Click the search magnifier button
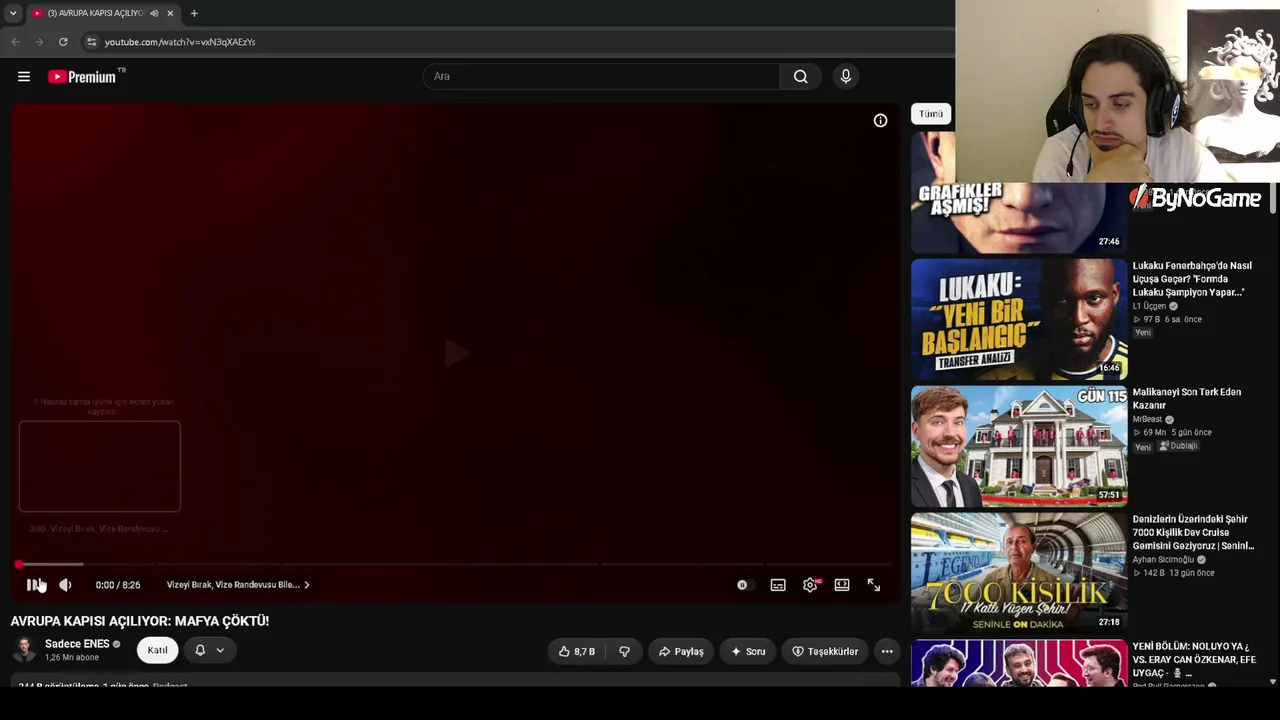This screenshot has width=1280, height=720. [800, 77]
